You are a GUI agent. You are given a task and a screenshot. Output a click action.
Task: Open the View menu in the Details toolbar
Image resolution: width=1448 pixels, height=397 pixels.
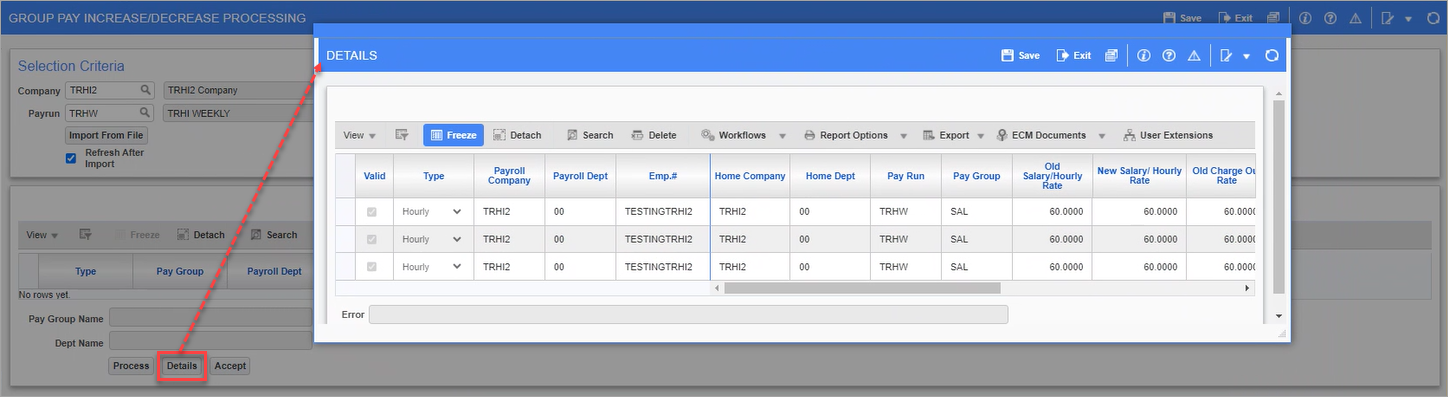[x=359, y=135]
